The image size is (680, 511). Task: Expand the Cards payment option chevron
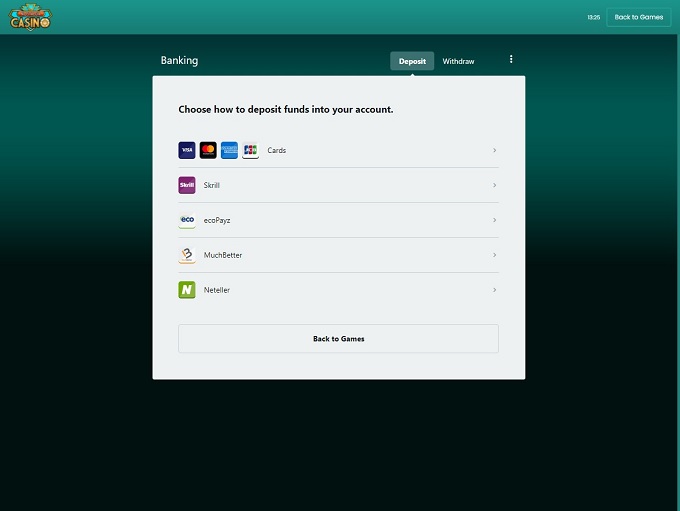[494, 150]
